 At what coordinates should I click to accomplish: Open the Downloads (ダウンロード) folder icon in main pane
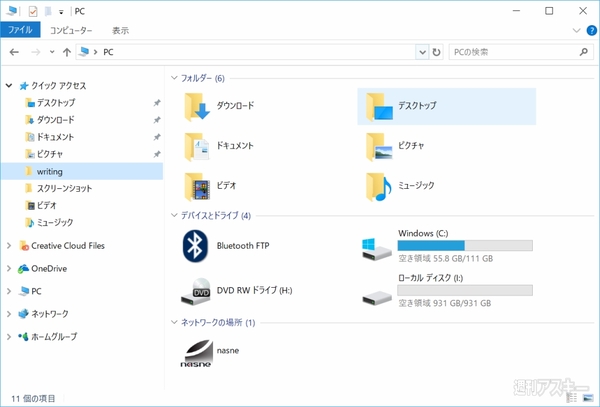(x=197, y=107)
